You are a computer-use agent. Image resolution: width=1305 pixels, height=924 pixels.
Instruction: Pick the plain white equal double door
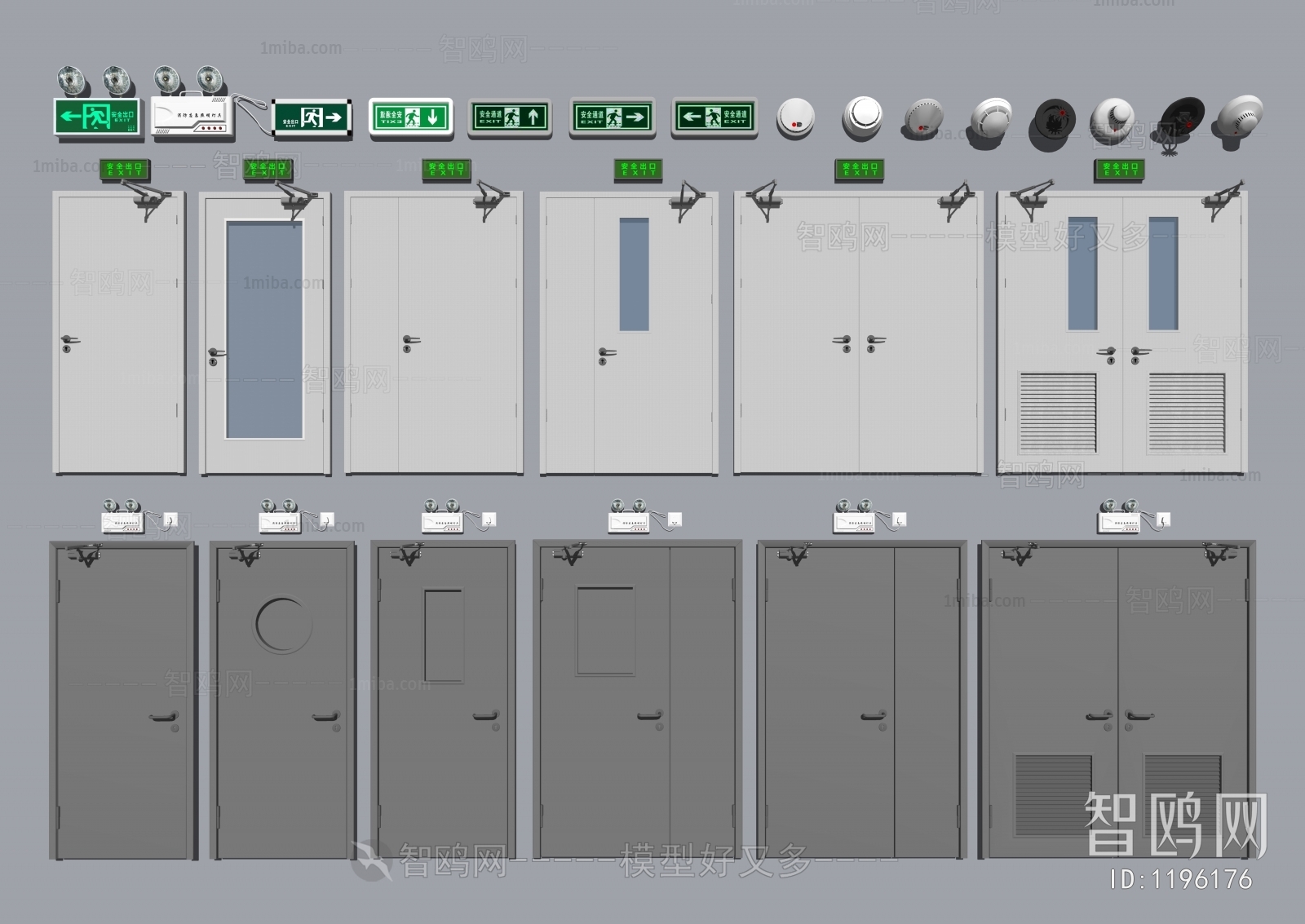coord(858,333)
